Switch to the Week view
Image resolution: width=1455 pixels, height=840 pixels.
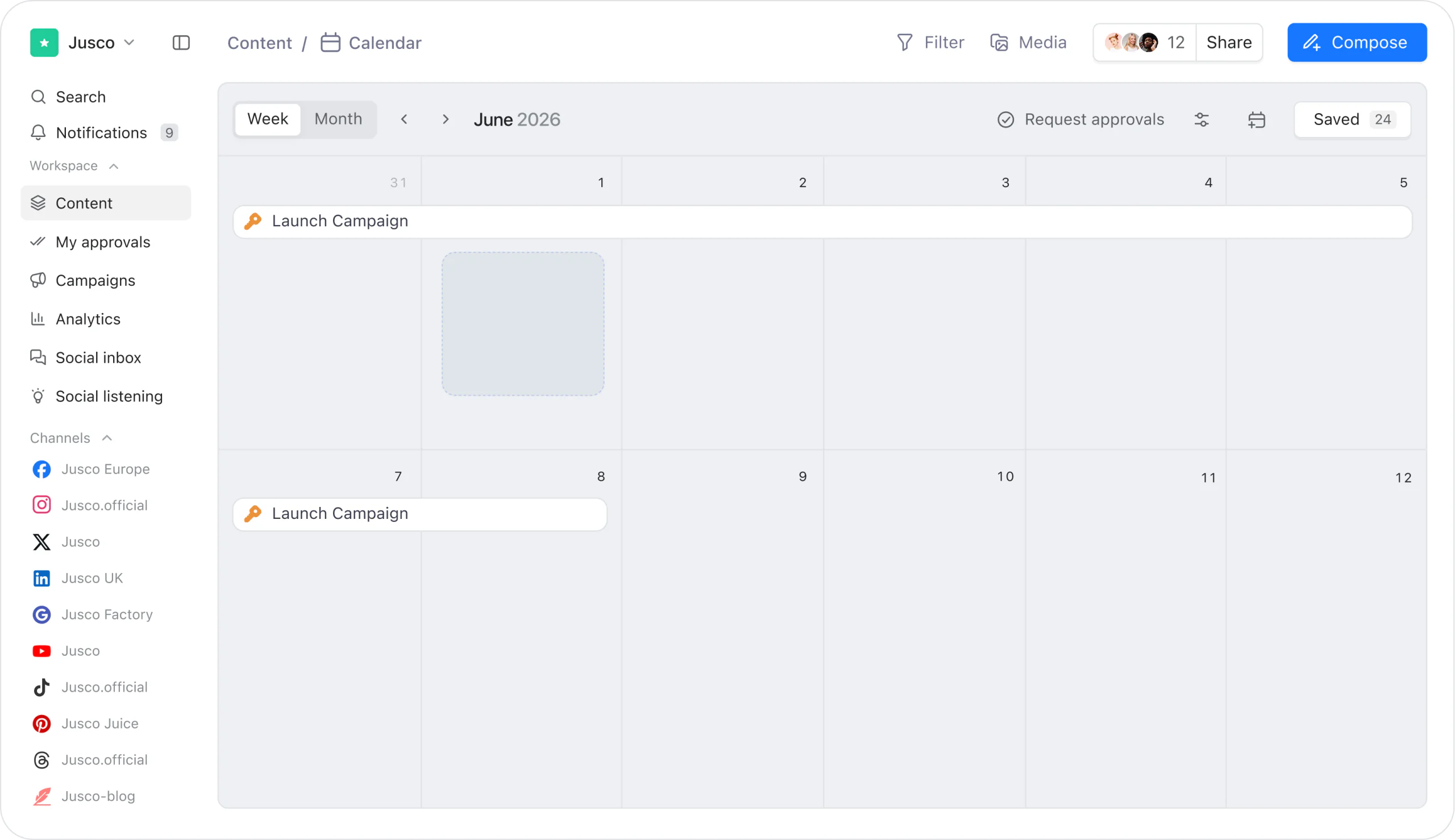pyautogui.click(x=268, y=119)
